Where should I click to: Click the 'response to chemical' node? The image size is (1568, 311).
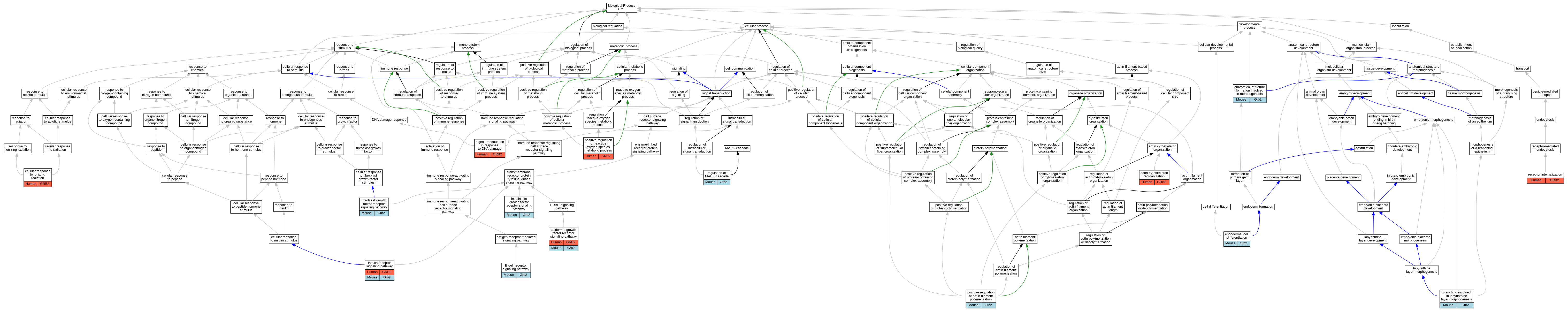(x=198, y=69)
